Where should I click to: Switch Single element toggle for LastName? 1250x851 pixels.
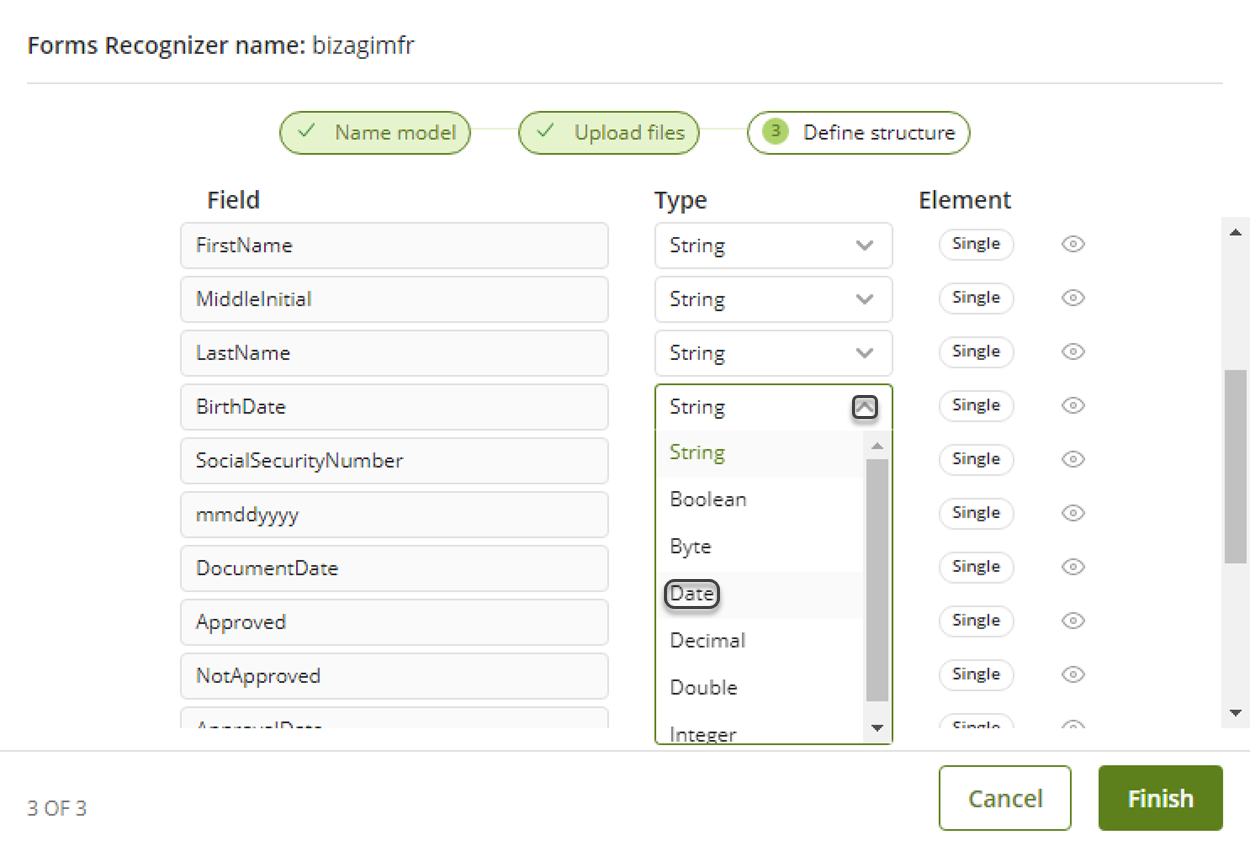click(976, 352)
